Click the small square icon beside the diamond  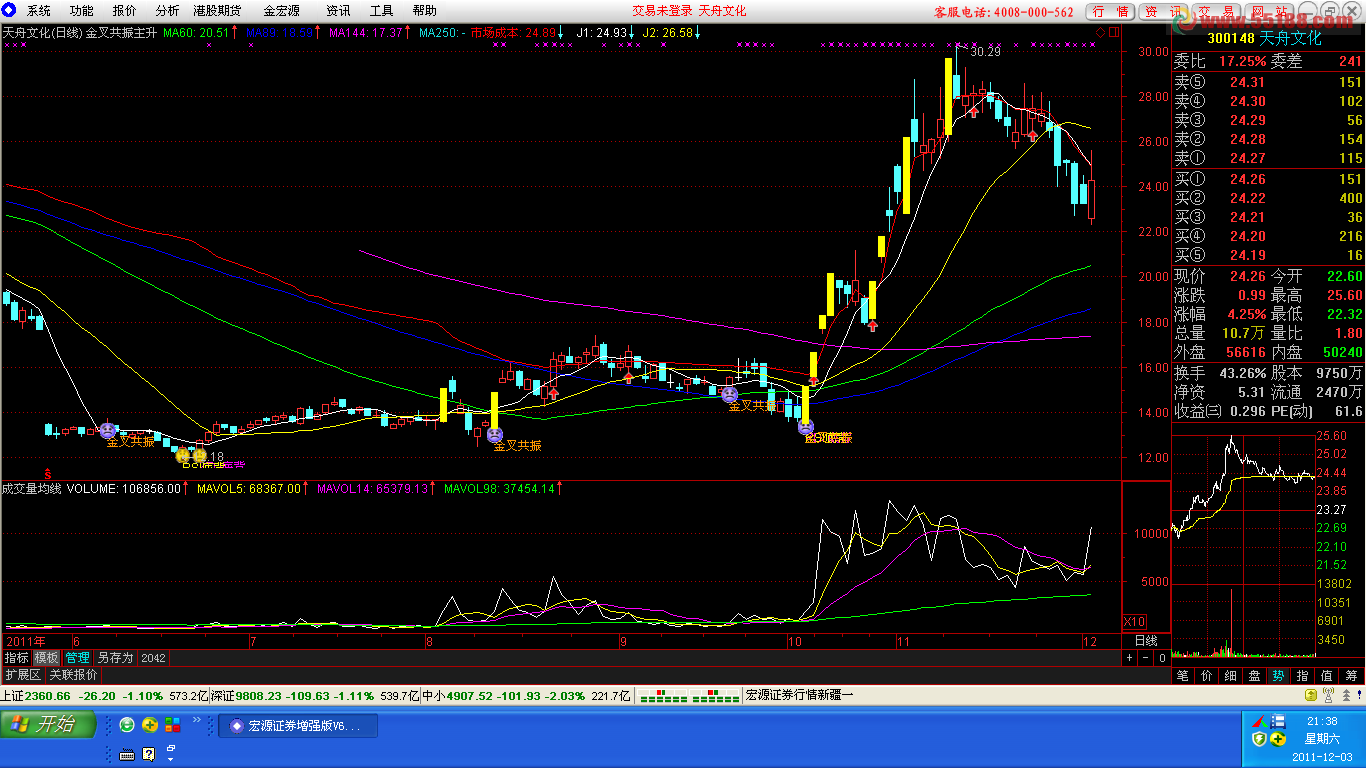point(1114,33)
